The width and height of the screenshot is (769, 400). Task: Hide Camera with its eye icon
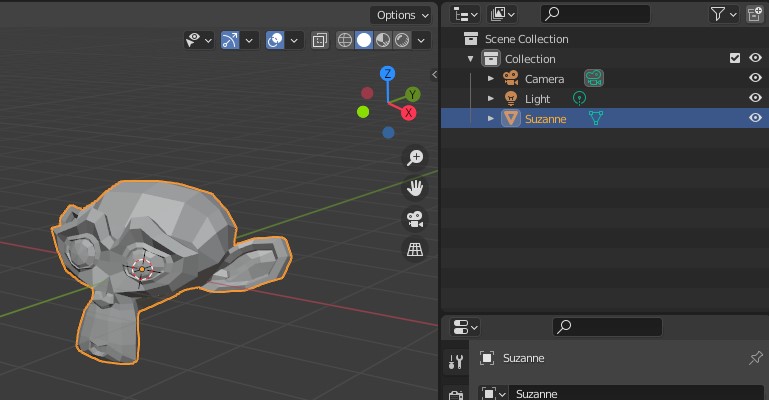(x=755, y=78)
